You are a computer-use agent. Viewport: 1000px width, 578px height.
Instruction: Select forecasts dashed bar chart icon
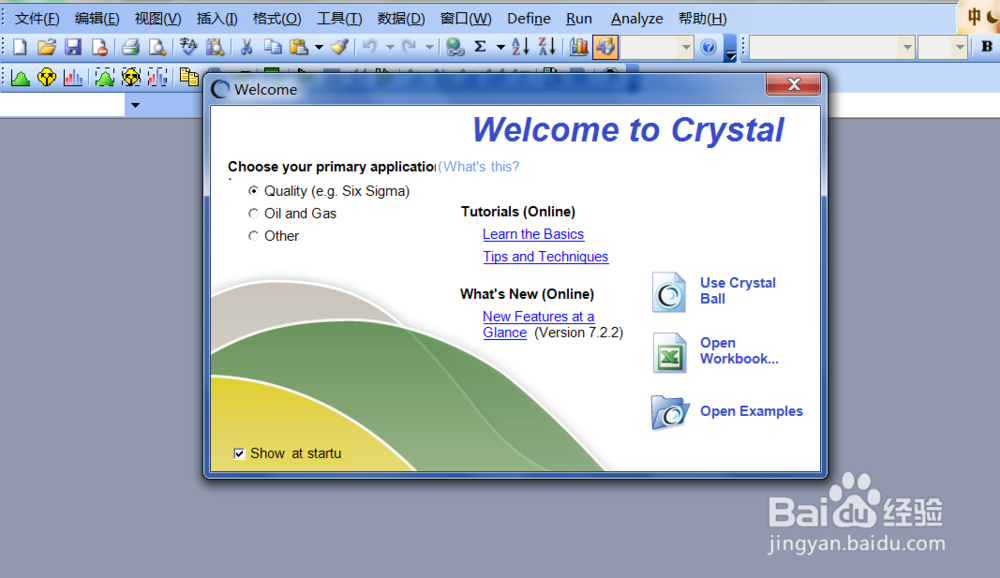click(157, 78)
